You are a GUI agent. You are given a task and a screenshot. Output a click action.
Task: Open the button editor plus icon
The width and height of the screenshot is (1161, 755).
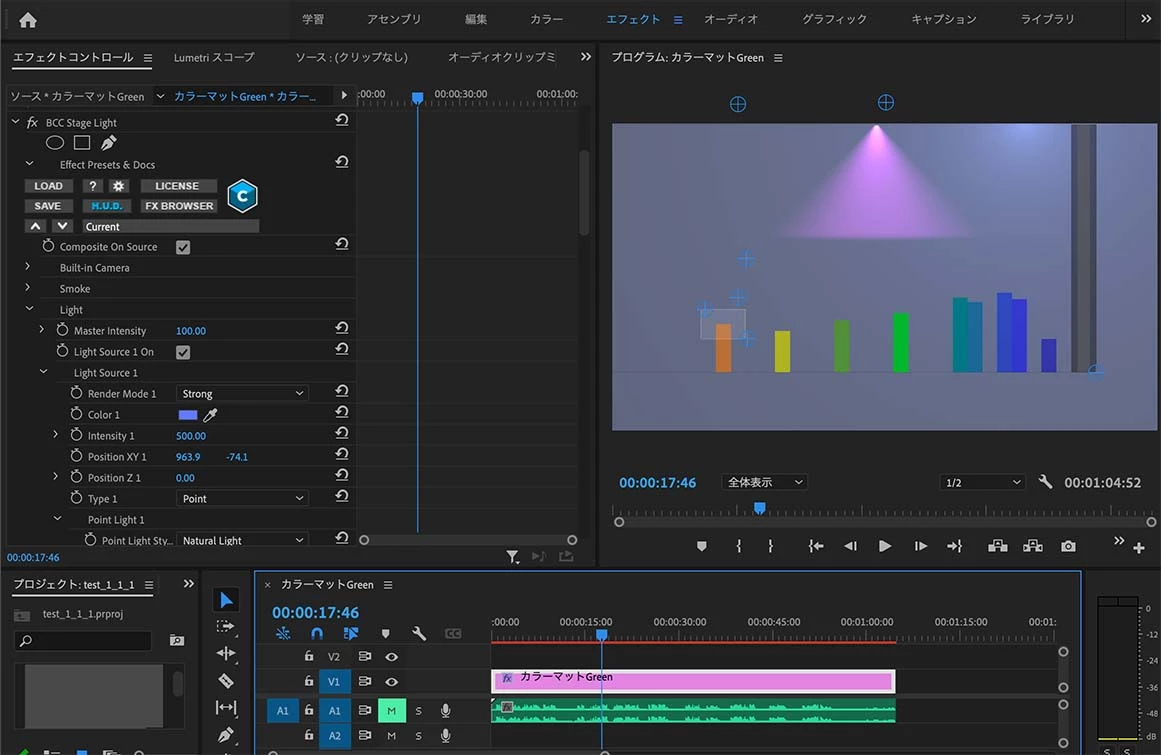[x=1139, y=548]
